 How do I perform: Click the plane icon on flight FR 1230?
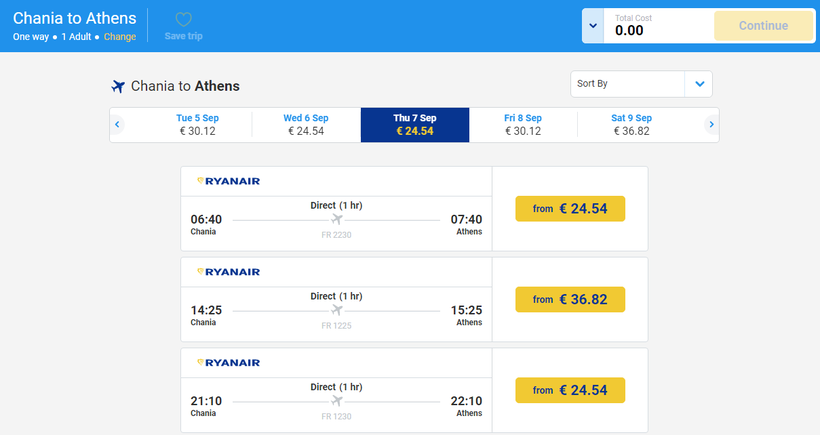pyautogui.click(x=337, y=401)
